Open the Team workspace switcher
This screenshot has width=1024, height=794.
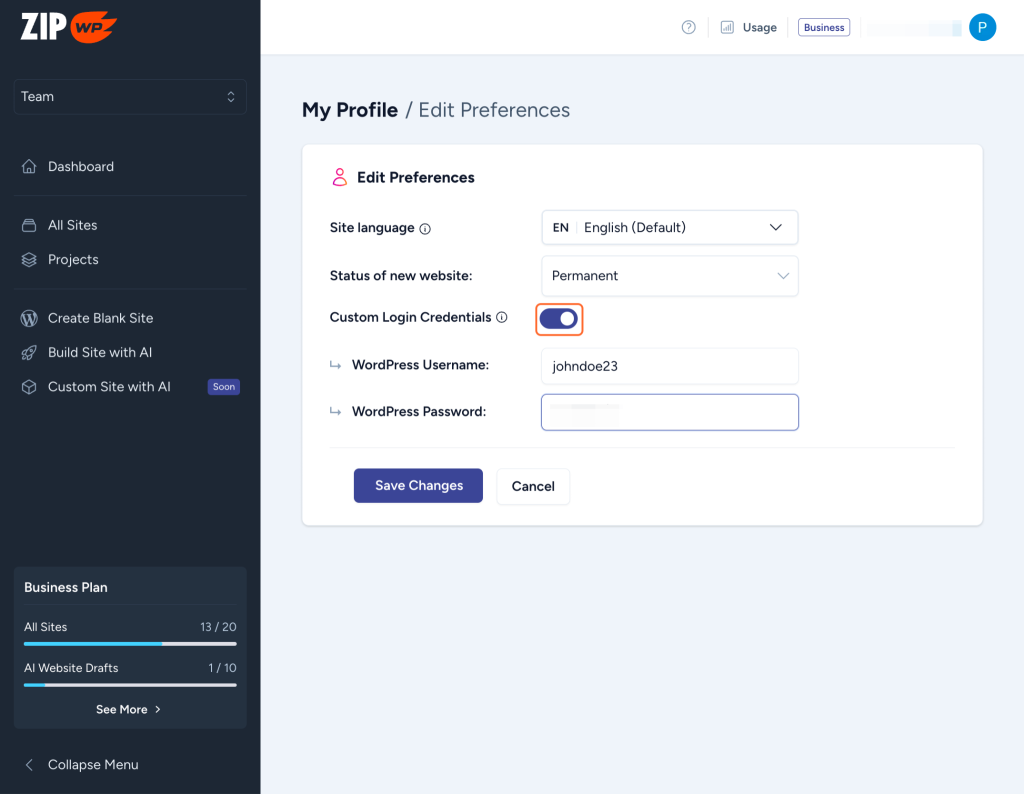[x=129, y=96]
